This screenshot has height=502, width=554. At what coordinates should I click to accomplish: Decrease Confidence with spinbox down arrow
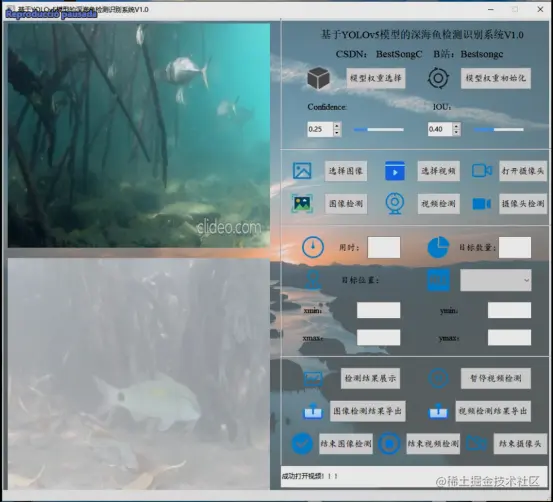(337, 133)
